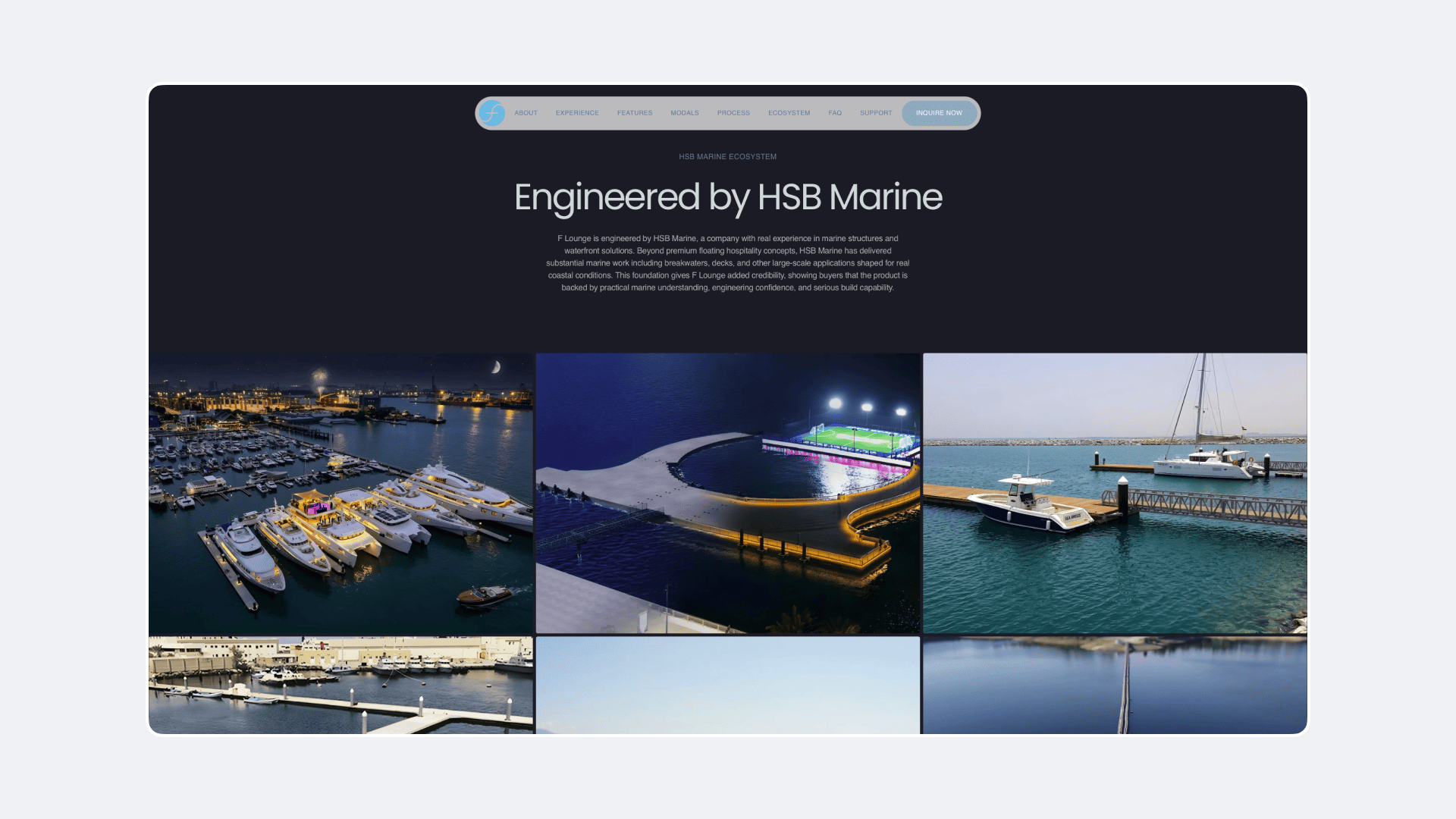The width and height of the screenshot is (1456, 819).
Task: Open the About nav link
Action: 526,113
